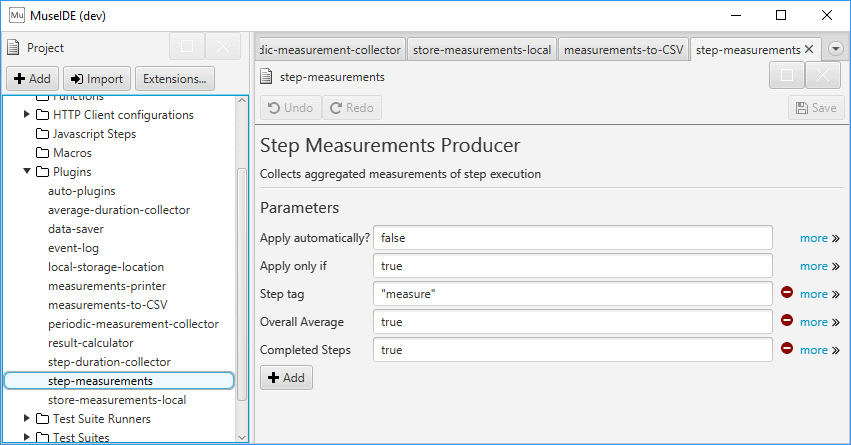This screenshot has height=445, width=851.
Task: Close the step-measurements tab
Action: coord(810,49)
